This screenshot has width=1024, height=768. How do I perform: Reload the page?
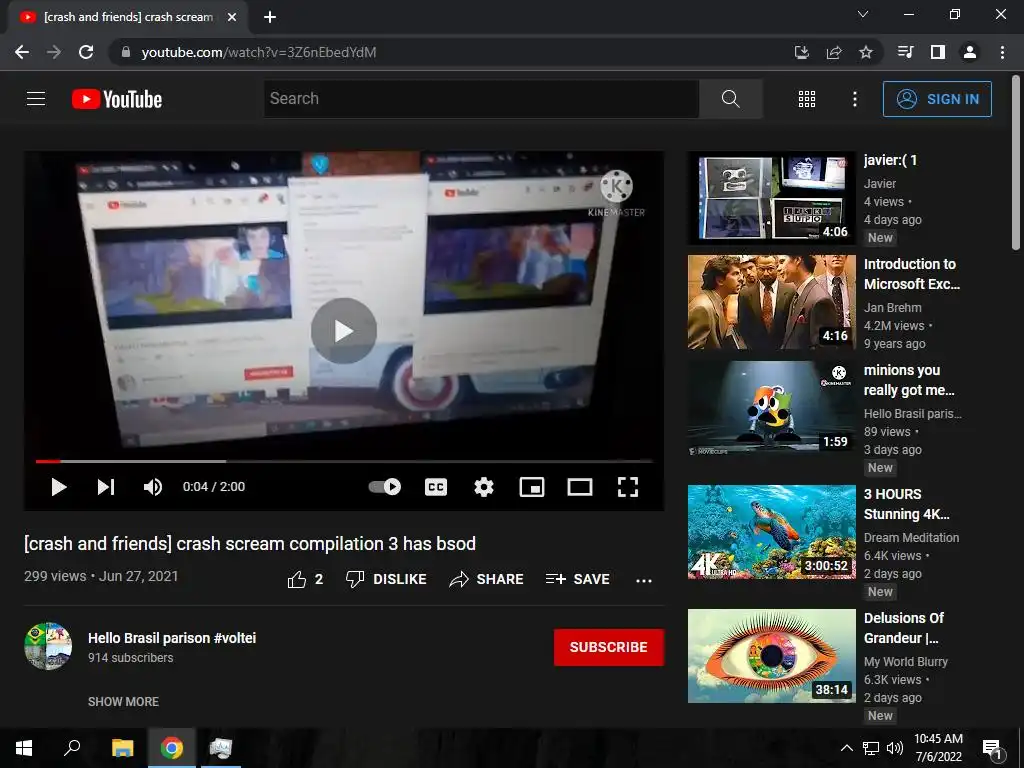(86, 52)
